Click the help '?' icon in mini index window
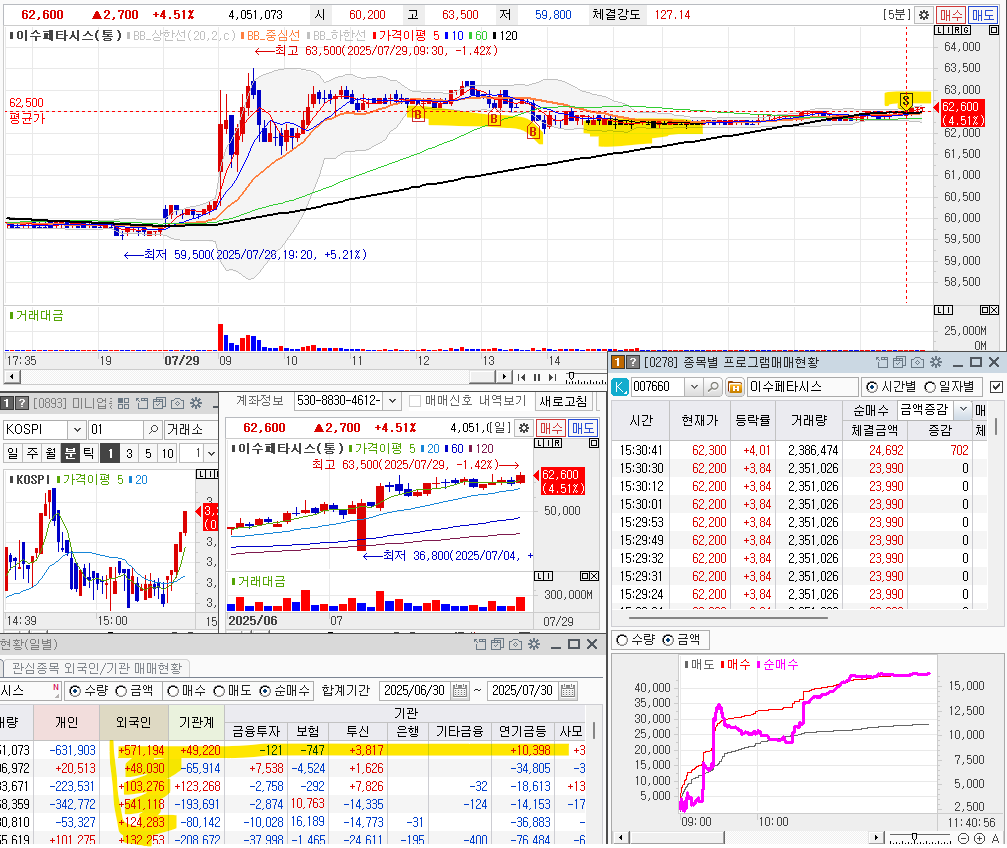 pyautogui.click(x=22, y=403)
